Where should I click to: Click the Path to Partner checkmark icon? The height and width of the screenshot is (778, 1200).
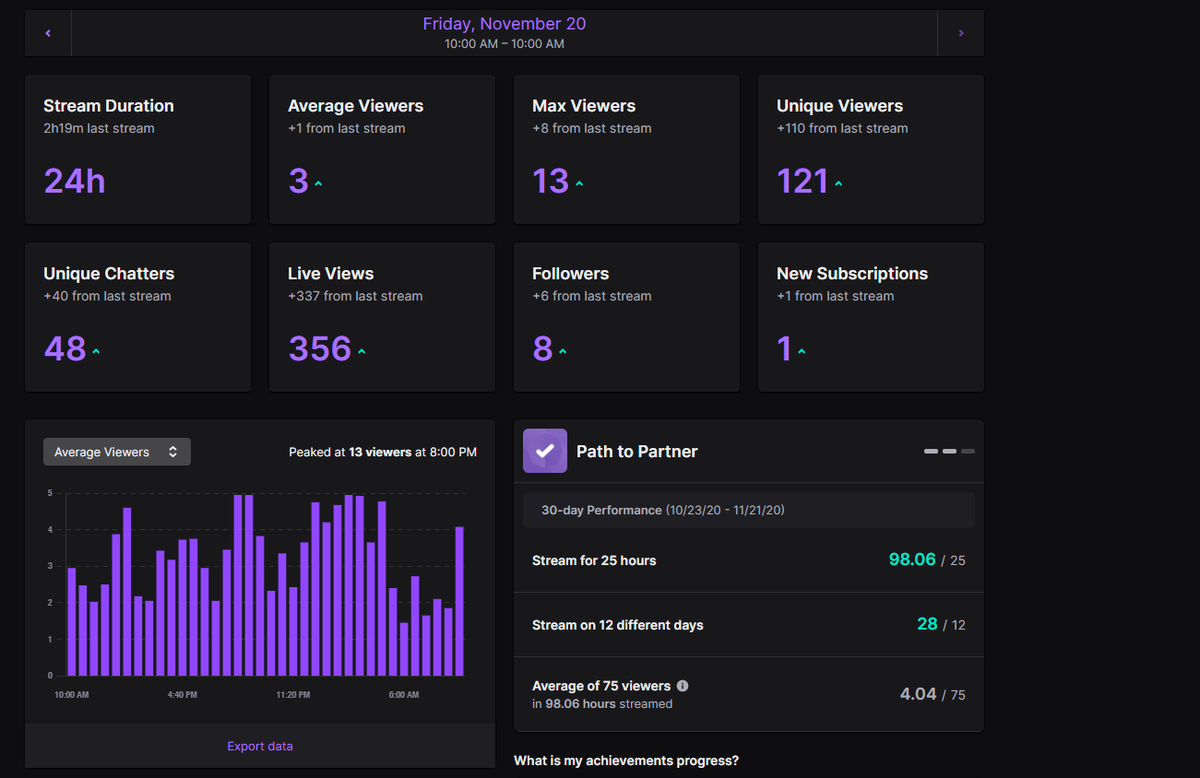[x=545, y=451]
